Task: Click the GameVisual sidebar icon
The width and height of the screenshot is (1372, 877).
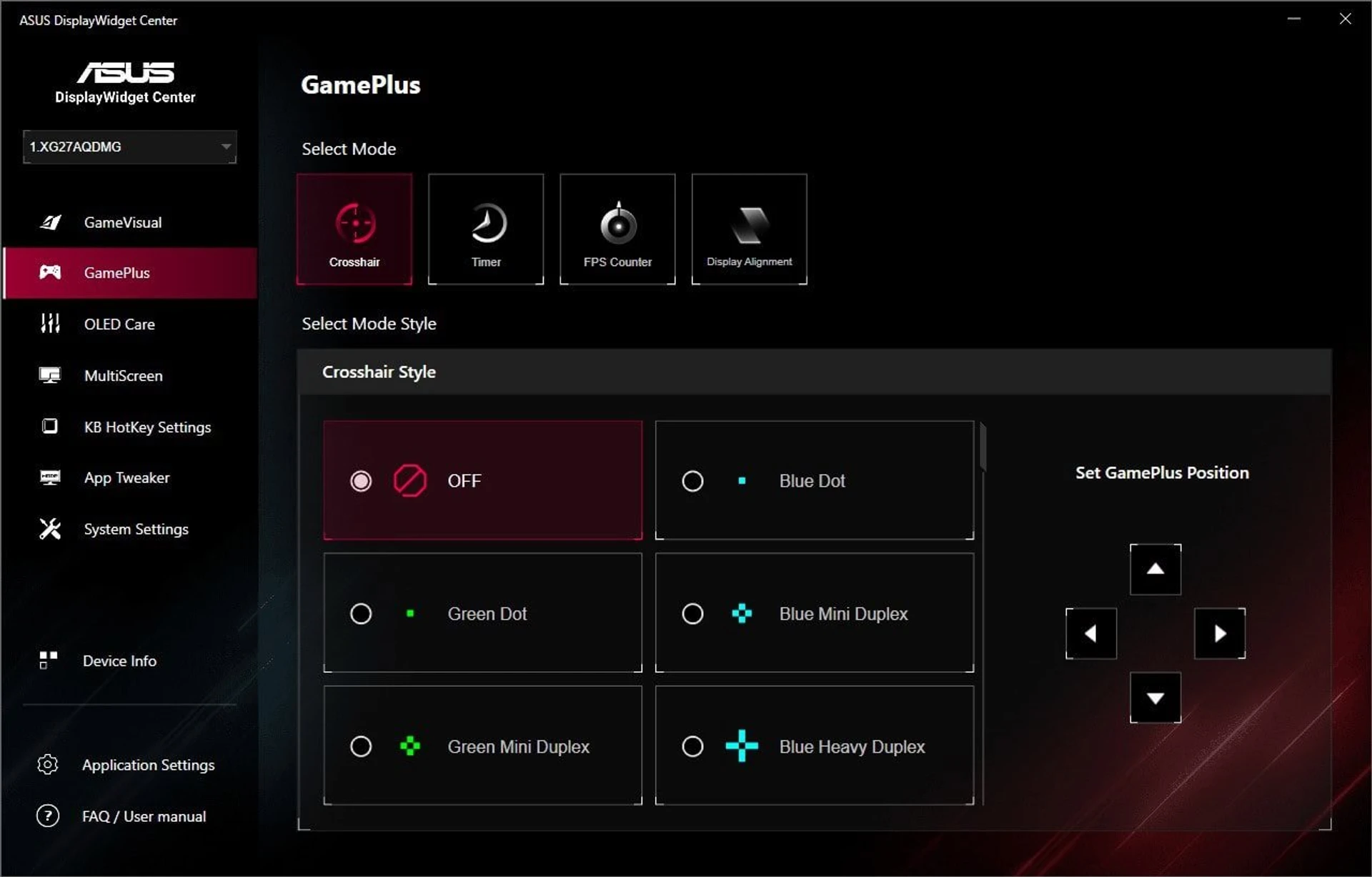Action: [50, 222]
